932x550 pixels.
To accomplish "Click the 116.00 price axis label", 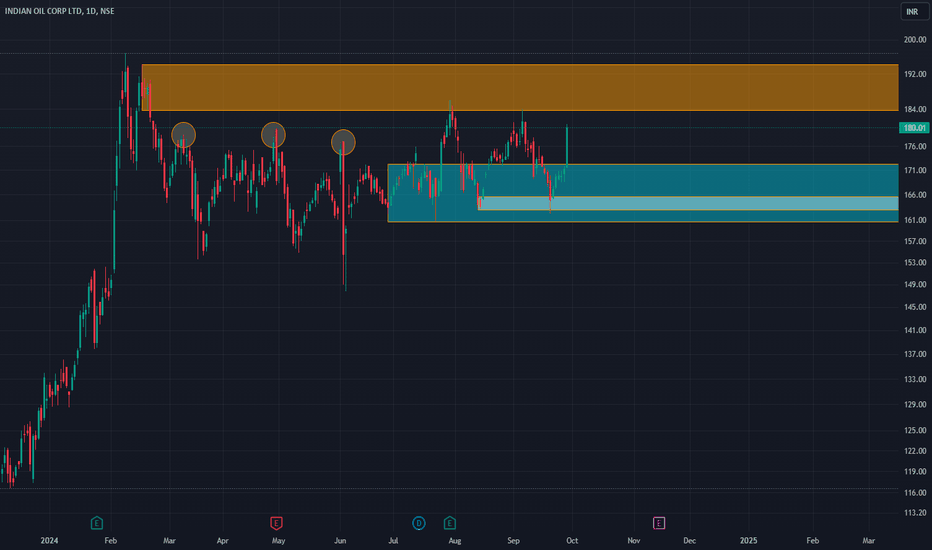I will 915,493.
